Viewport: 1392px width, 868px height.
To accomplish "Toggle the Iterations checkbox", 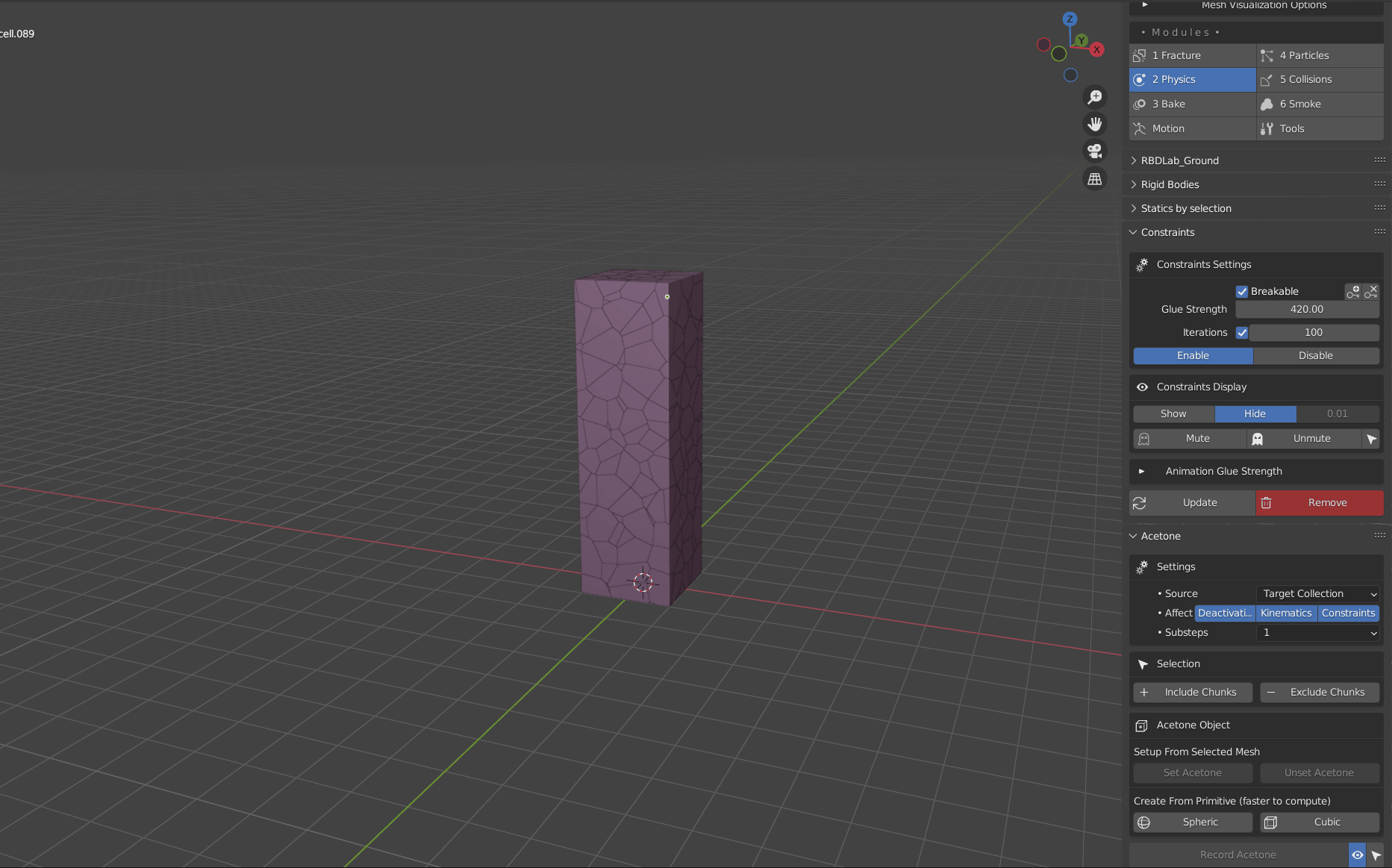I will coord(1242,333).
